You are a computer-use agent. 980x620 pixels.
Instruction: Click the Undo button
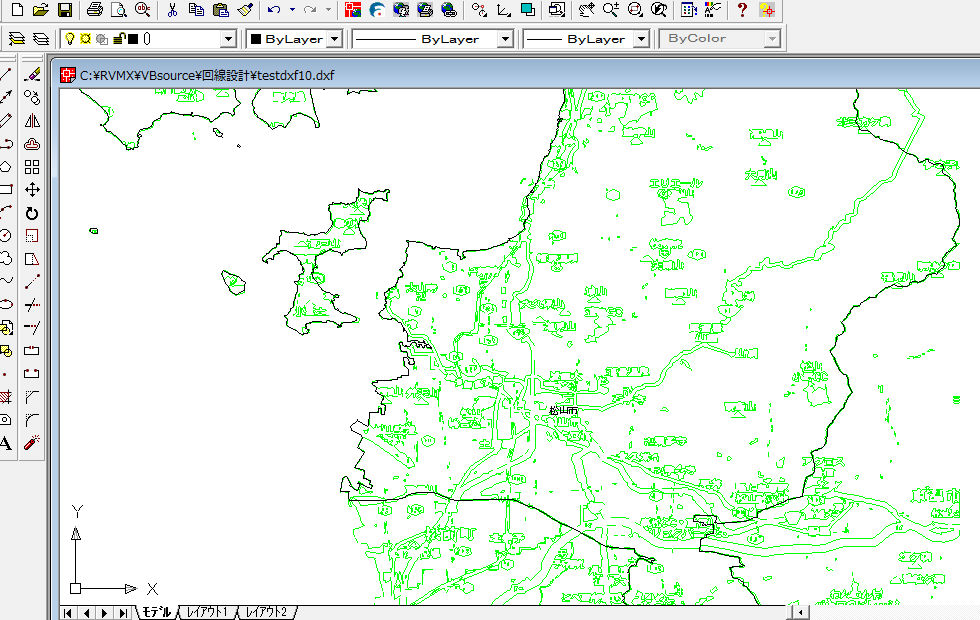pyautogui.click(x=274, y=10)
